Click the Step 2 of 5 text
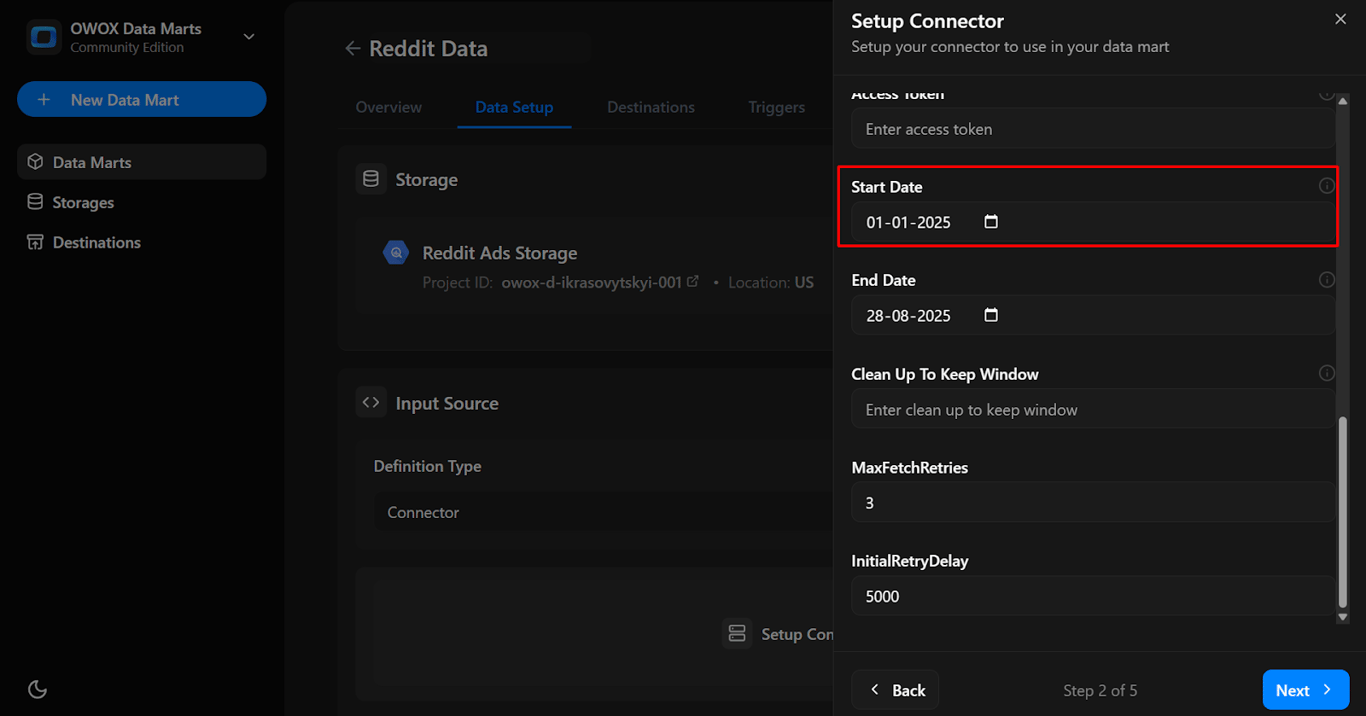The width and height of the screenshot is (1366, 716). coord(1100,690)
